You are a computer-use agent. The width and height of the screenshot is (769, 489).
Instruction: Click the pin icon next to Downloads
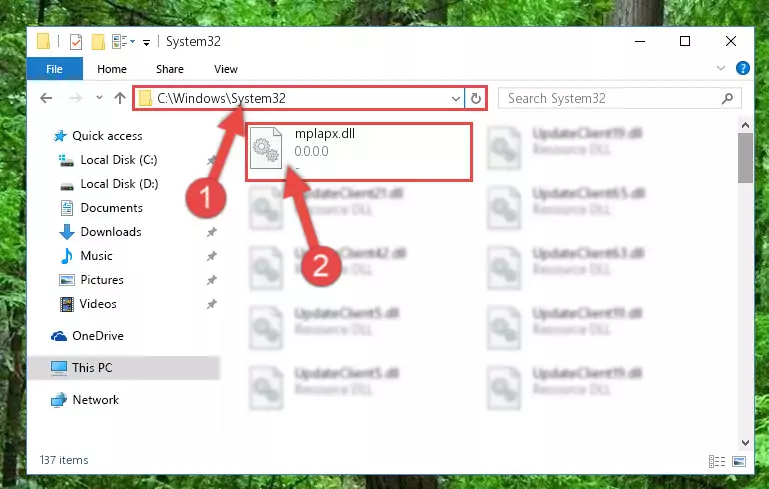point(211,232)
